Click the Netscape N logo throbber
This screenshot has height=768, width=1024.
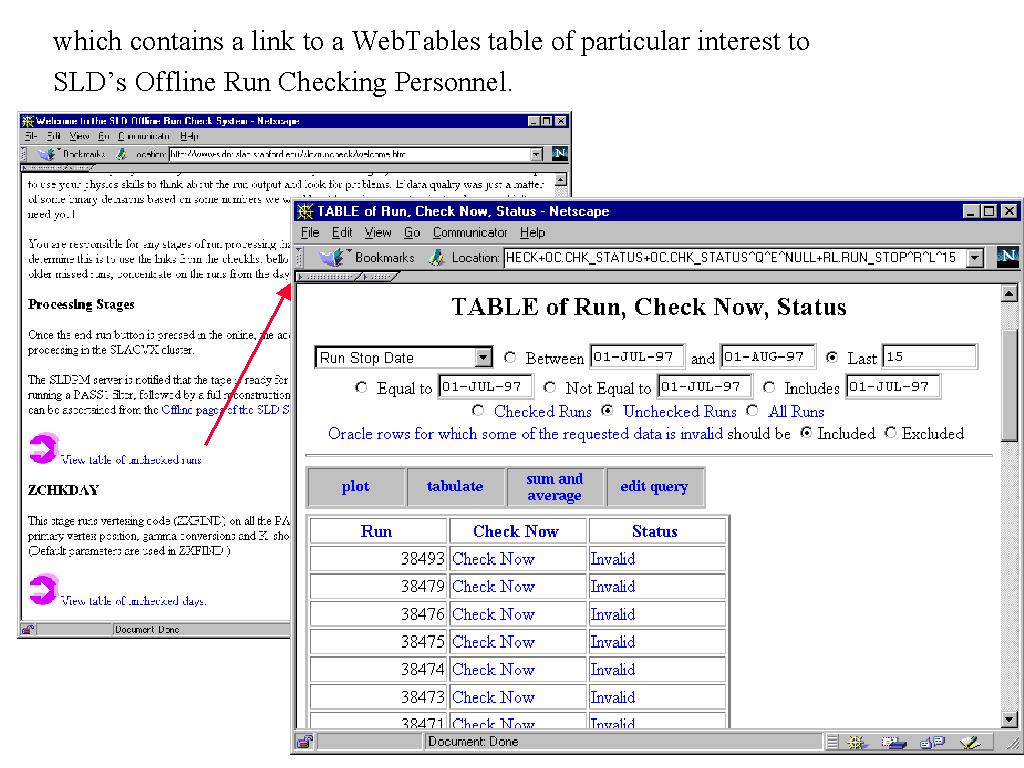[1006, 257]
